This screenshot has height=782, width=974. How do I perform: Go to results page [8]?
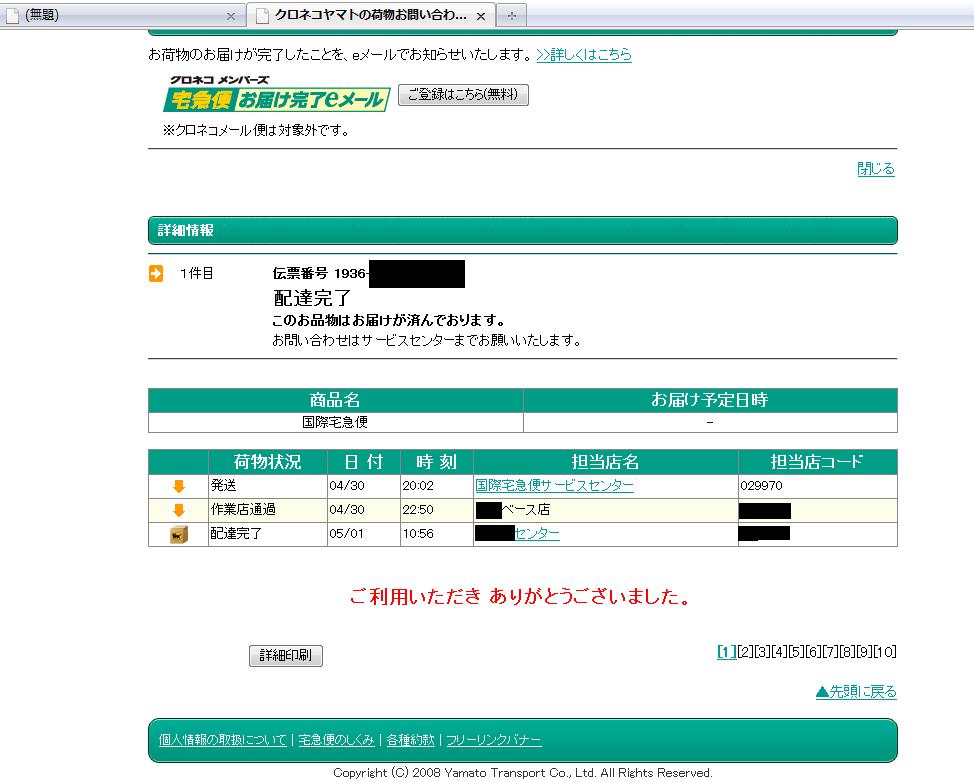(x=847, y=652)
